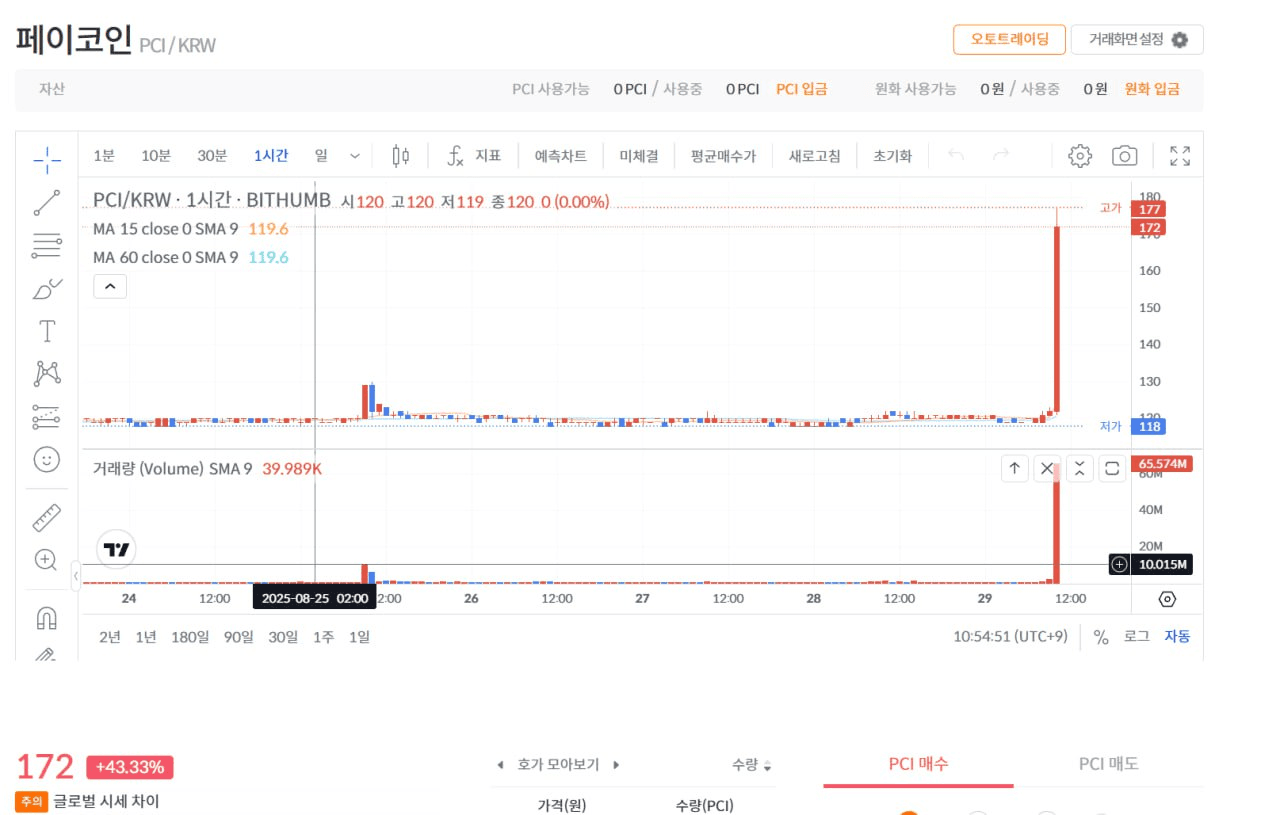Open chart settings gear icon
Viewport: 1280px width, 815px height.
1079,156
